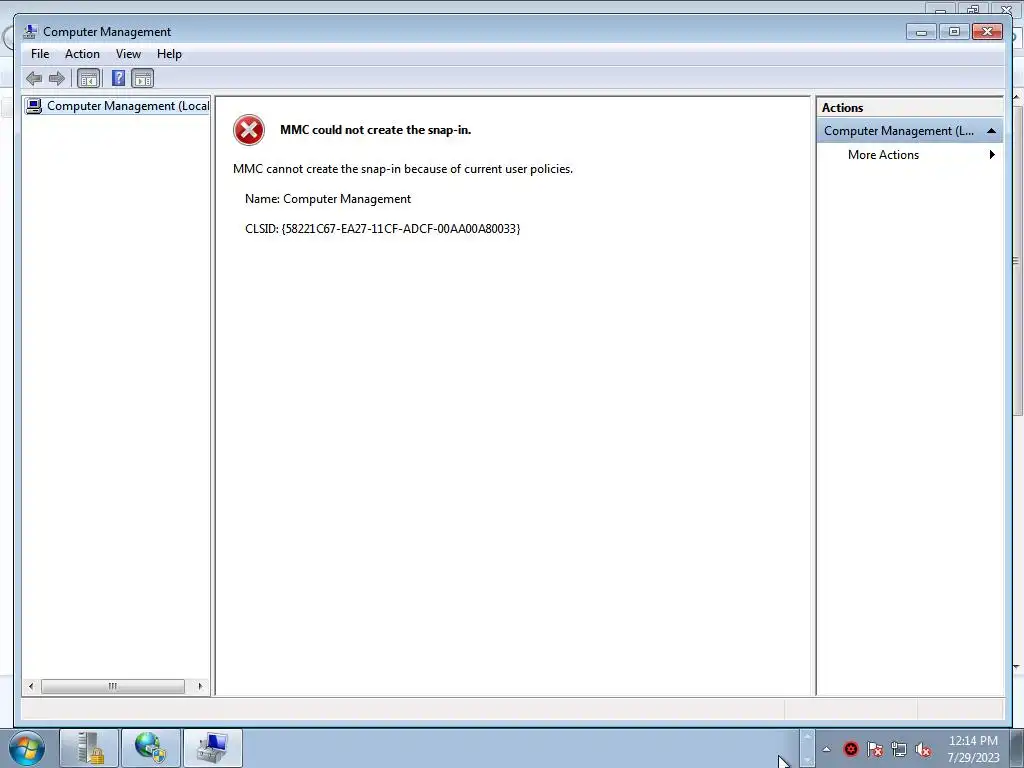Close the Computer Management window
The width and height of the screenshot is (1024, 768).
[x=987, y=31]
